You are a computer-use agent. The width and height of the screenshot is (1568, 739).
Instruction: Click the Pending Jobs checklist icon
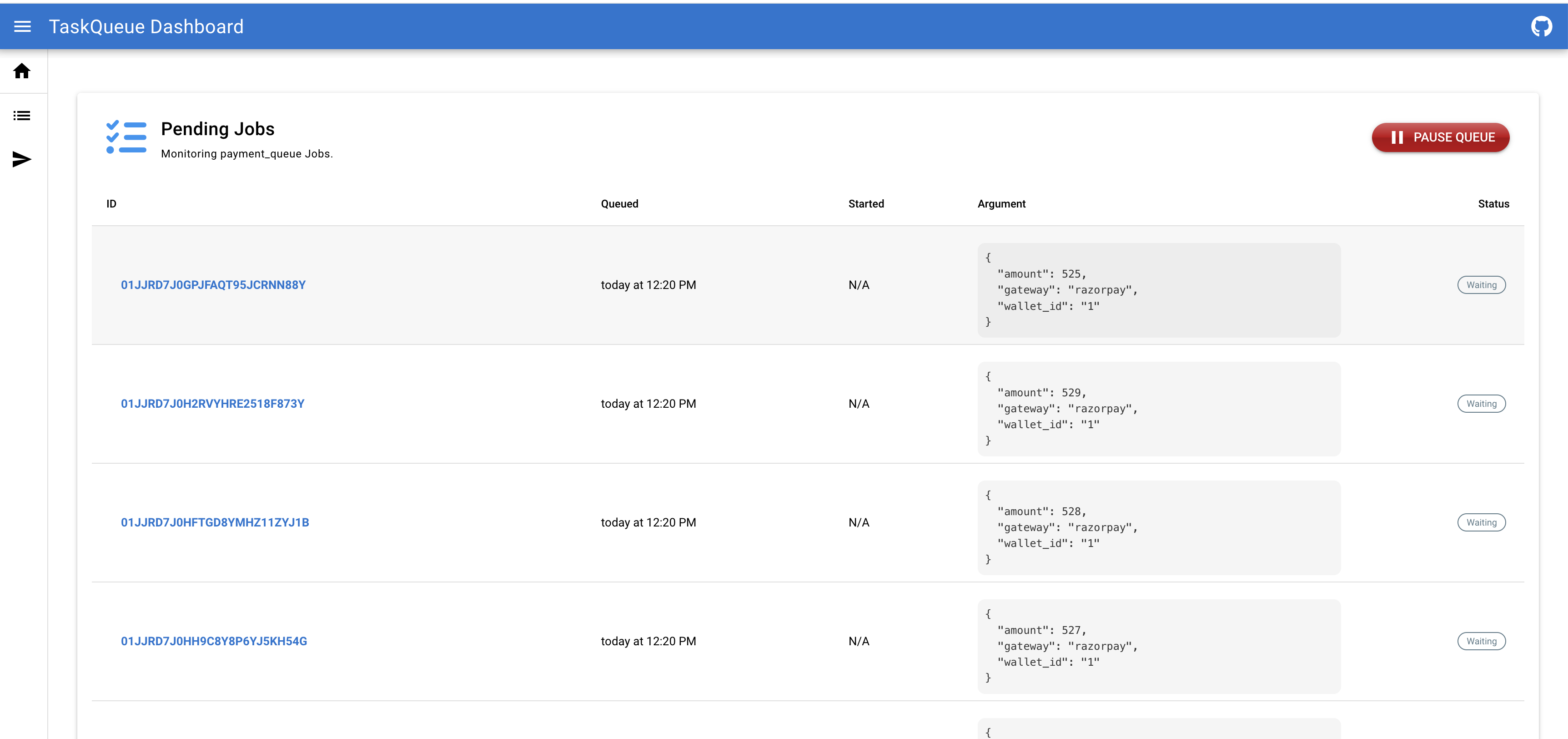(126, 137)
